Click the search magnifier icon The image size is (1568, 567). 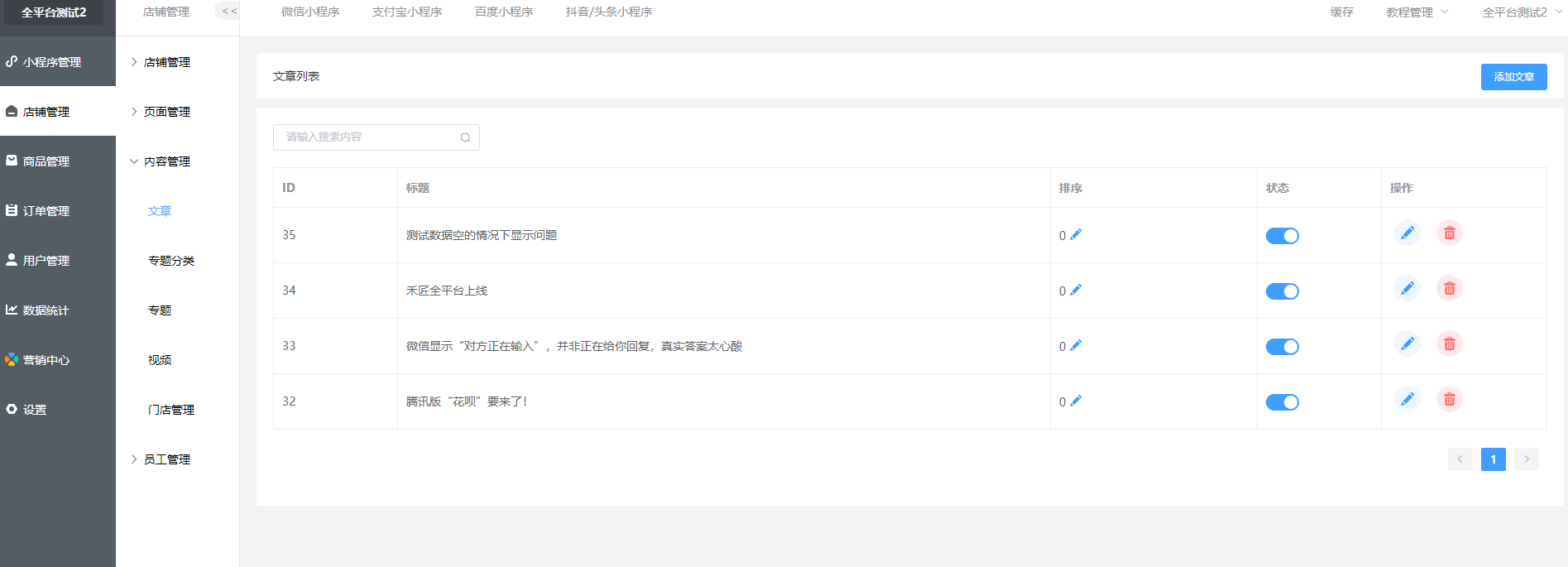click(465, 137)
